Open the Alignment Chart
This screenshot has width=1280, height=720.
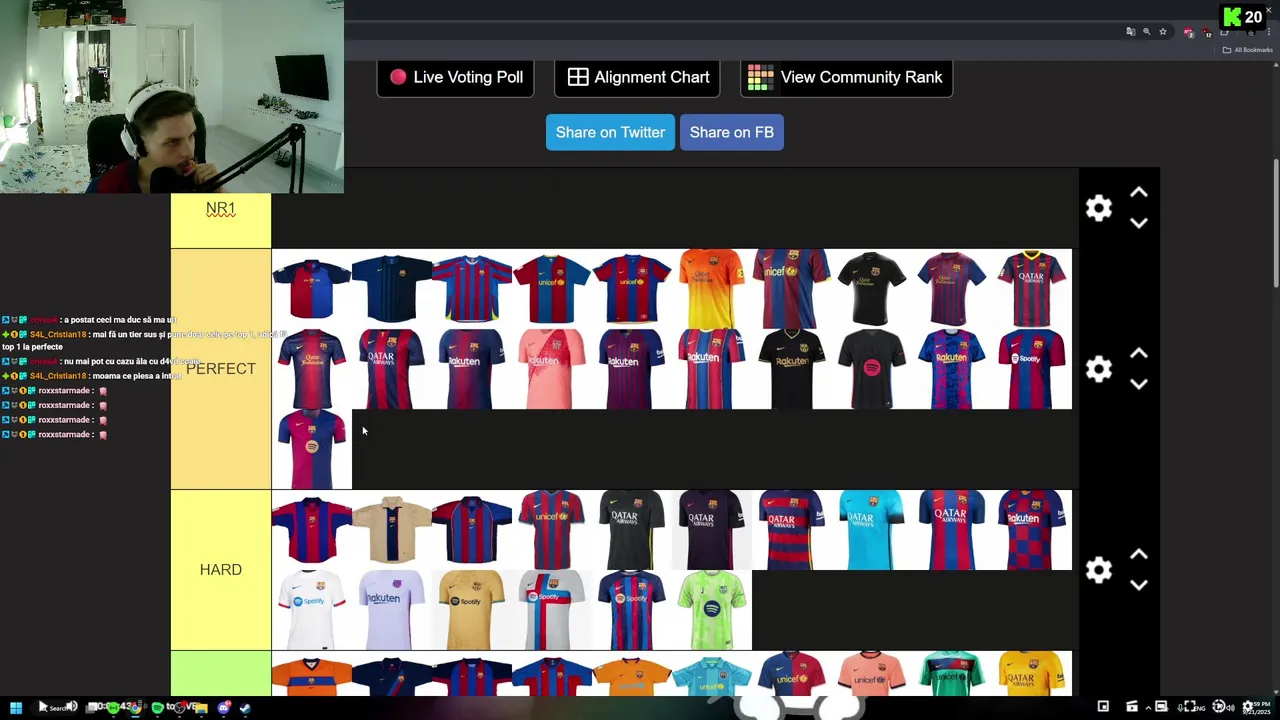click(x=637, y=77)
